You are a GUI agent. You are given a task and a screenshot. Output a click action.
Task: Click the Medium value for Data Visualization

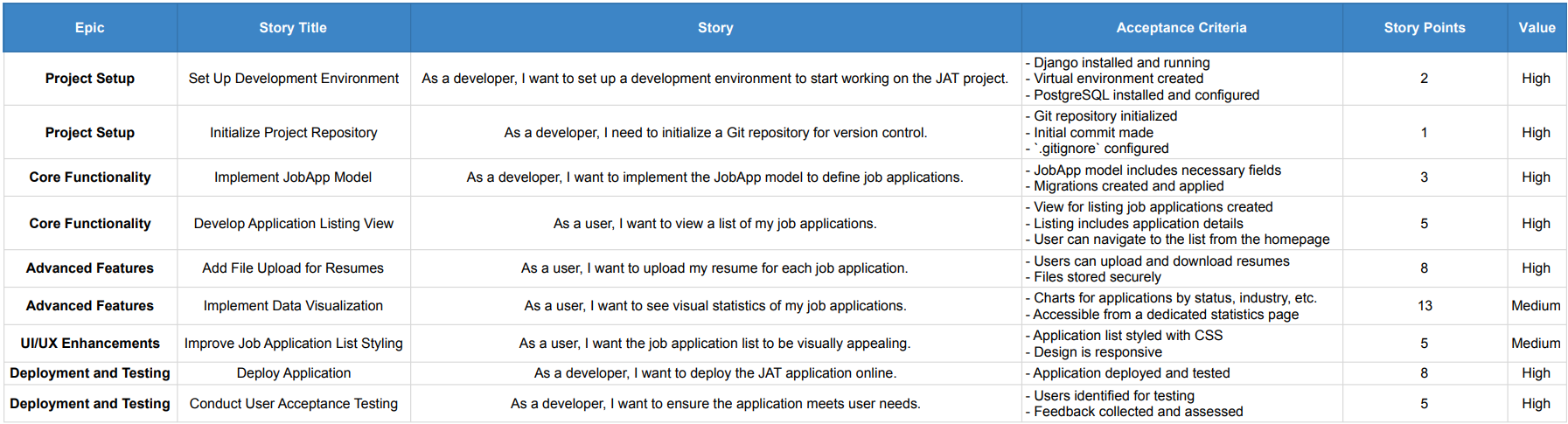pos(1536,306)
